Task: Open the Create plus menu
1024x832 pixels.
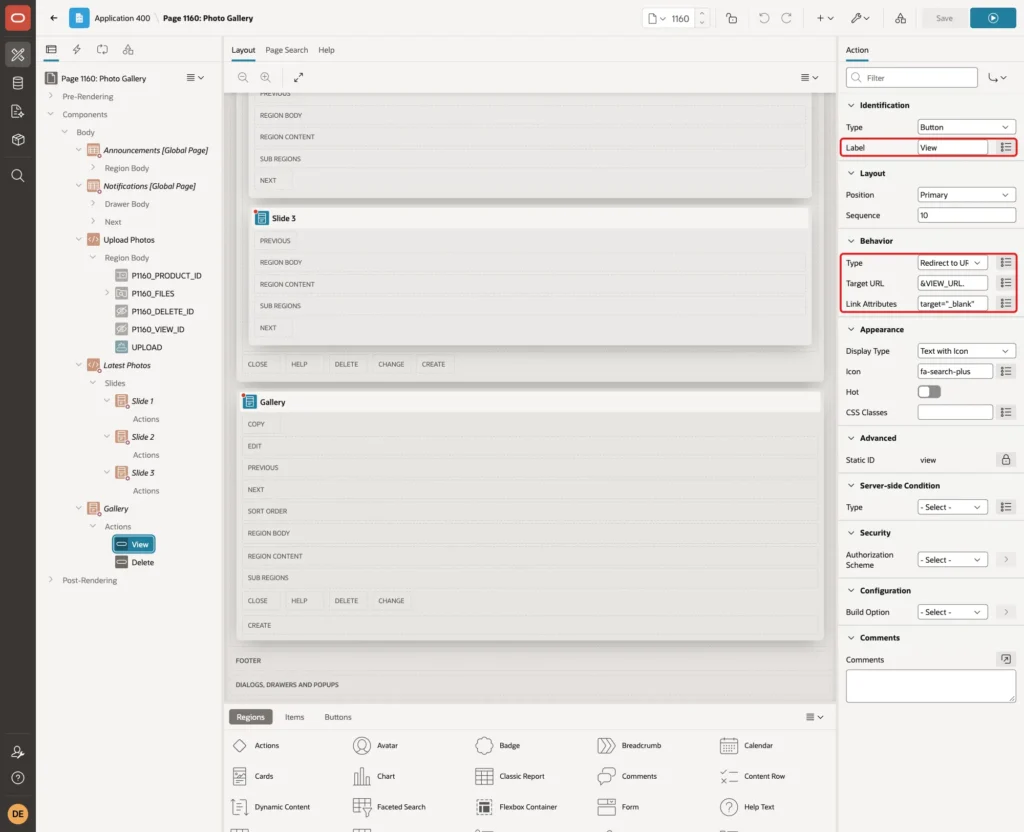Action: pos(825,18)
